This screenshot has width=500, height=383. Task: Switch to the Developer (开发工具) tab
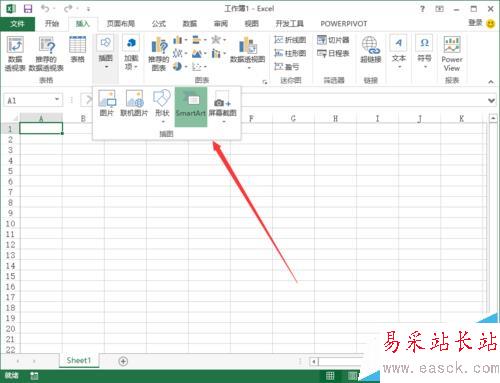tap(289, 24)
